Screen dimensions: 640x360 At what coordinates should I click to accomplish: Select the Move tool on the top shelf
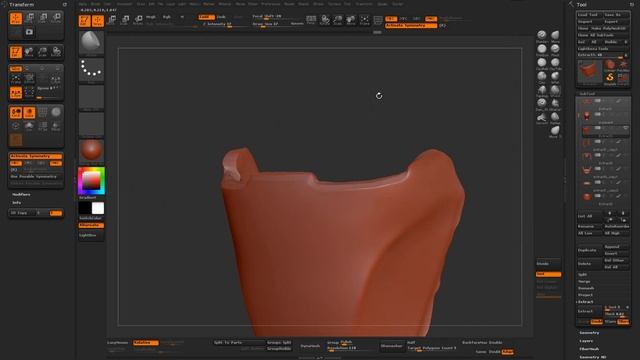pyautogui.click(x=112, y=20)
